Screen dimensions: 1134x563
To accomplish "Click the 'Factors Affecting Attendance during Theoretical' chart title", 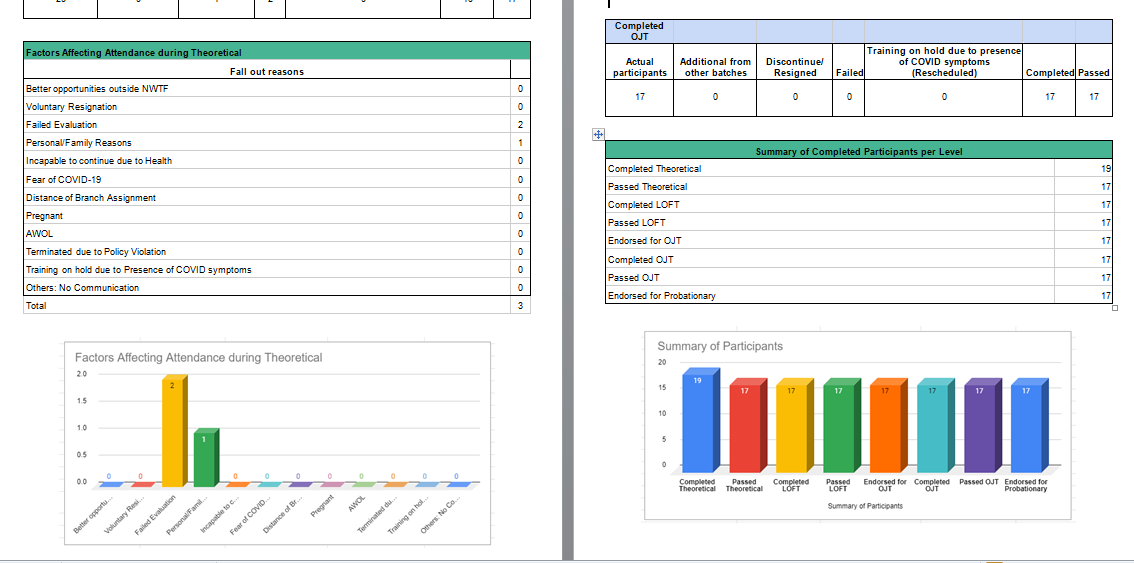I will (x=199, y=357).
